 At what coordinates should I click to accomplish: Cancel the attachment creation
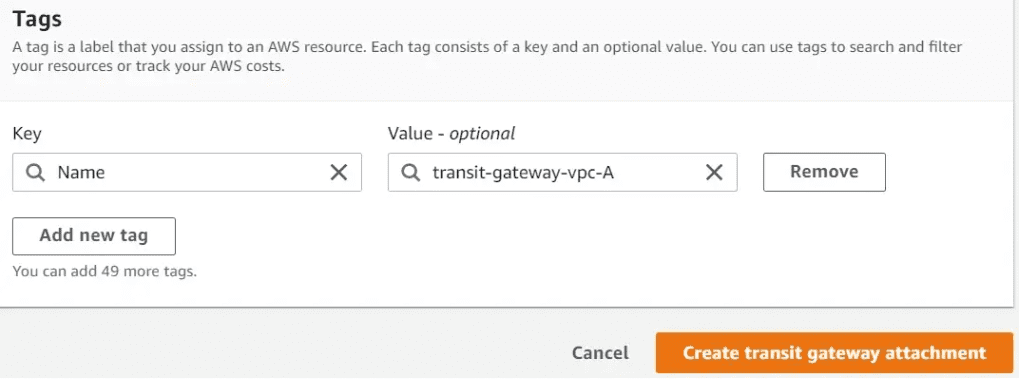pos(600,353)
